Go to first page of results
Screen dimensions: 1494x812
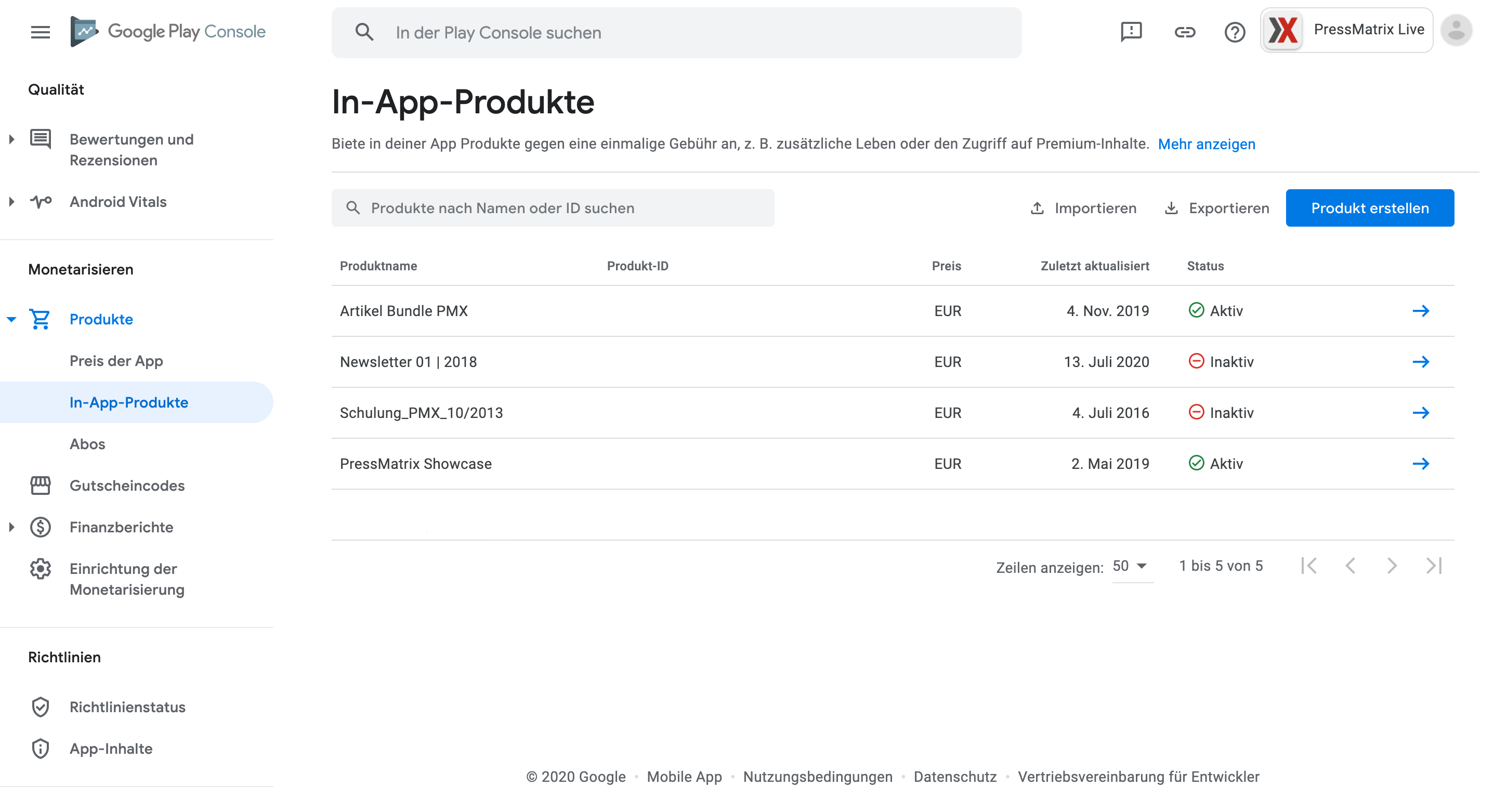coord(1309,566)
